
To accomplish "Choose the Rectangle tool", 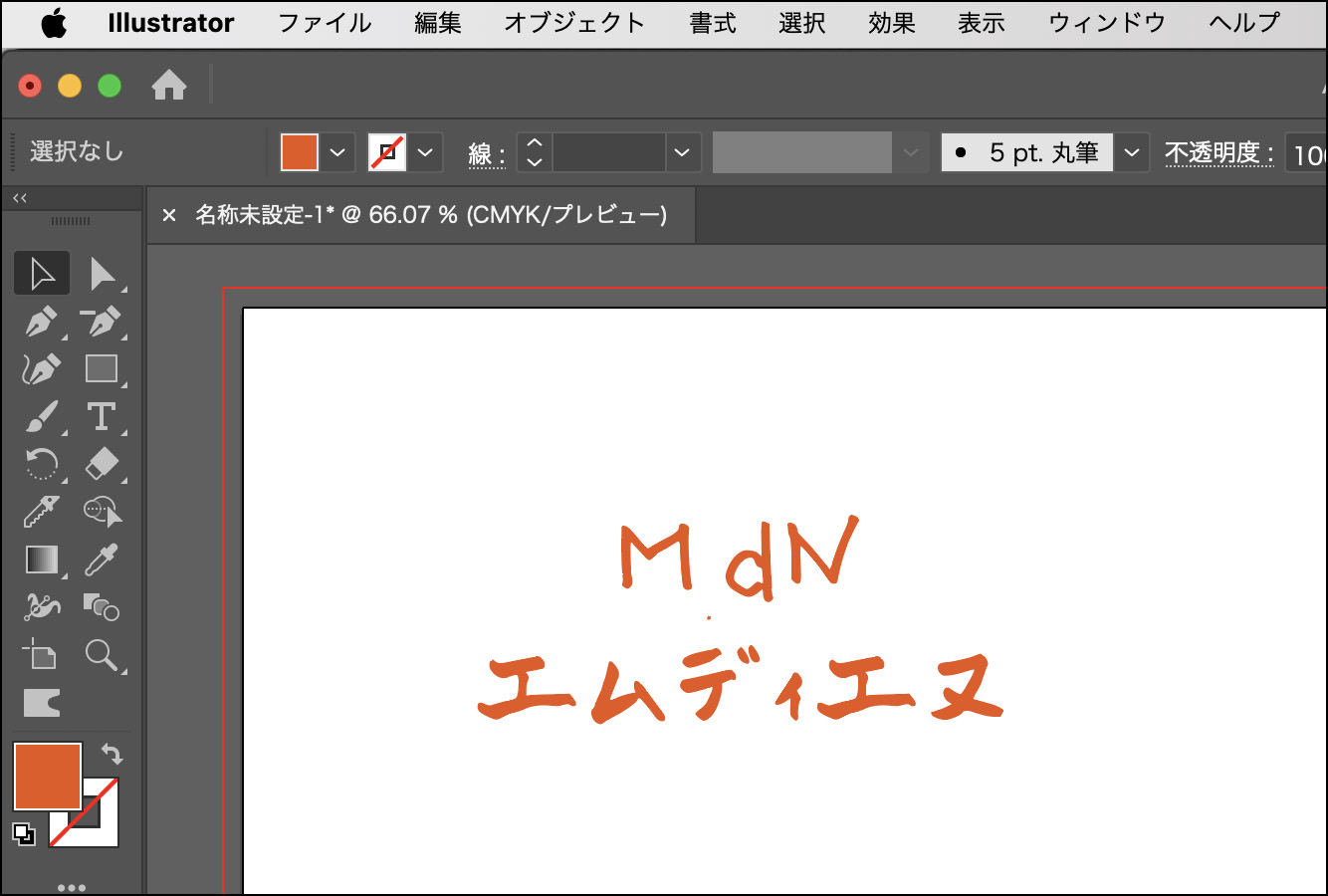I will coord(102,368).
